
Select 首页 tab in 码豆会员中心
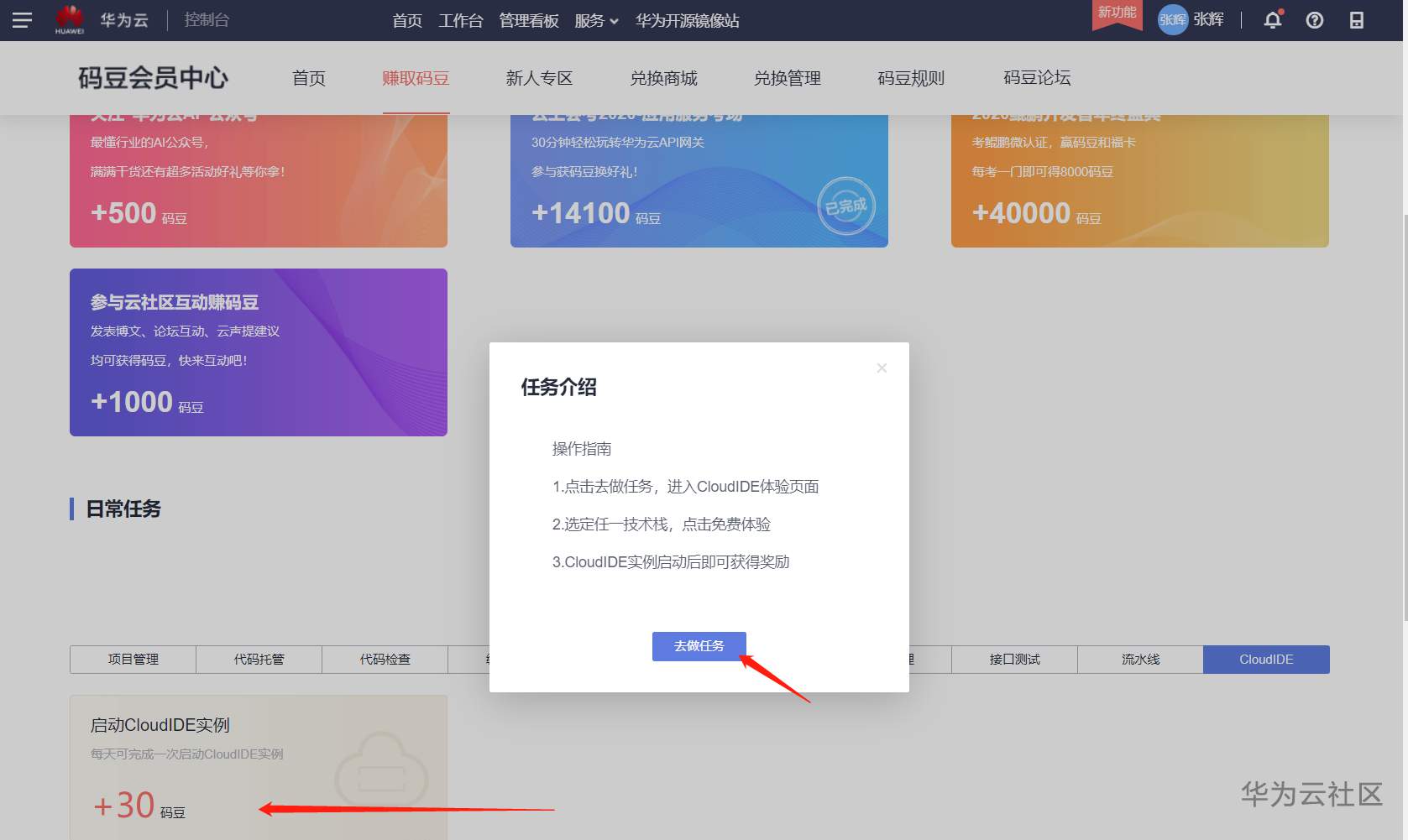(x=309, y=78)
